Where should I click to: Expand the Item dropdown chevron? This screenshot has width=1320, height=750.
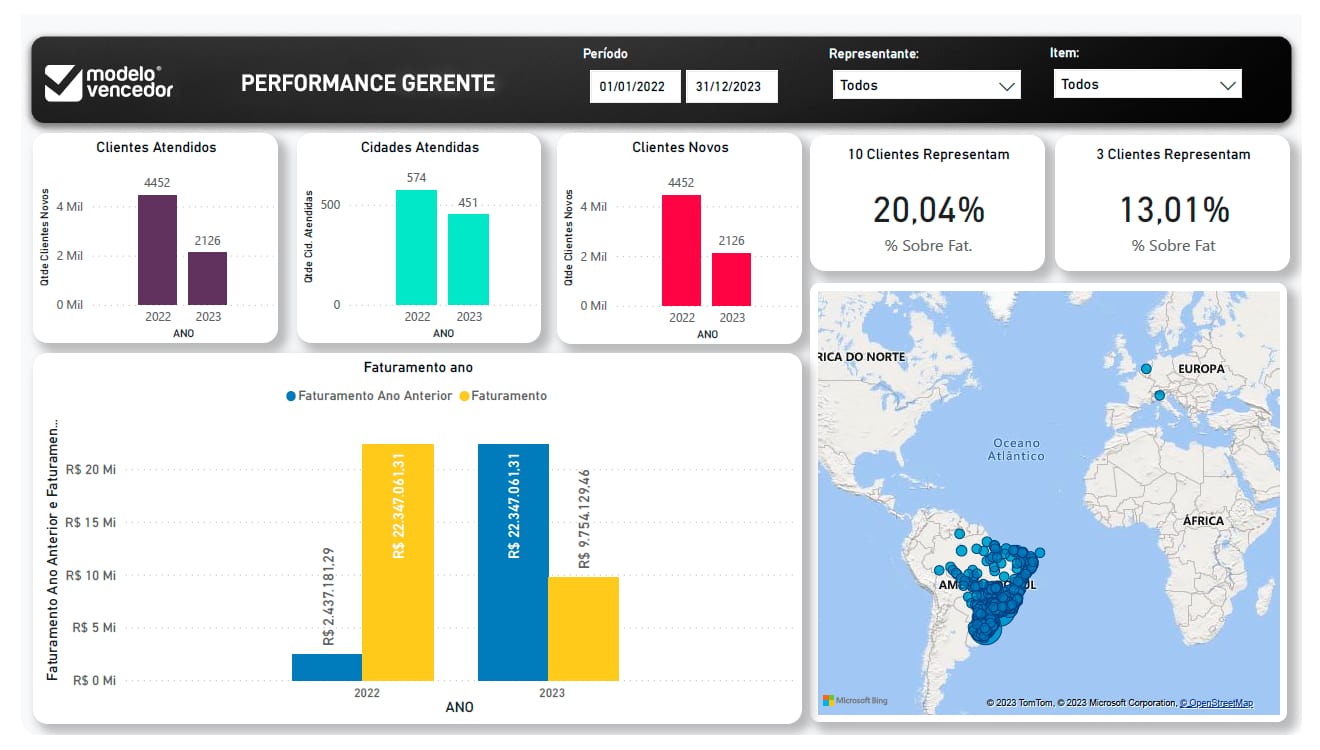1228,85
